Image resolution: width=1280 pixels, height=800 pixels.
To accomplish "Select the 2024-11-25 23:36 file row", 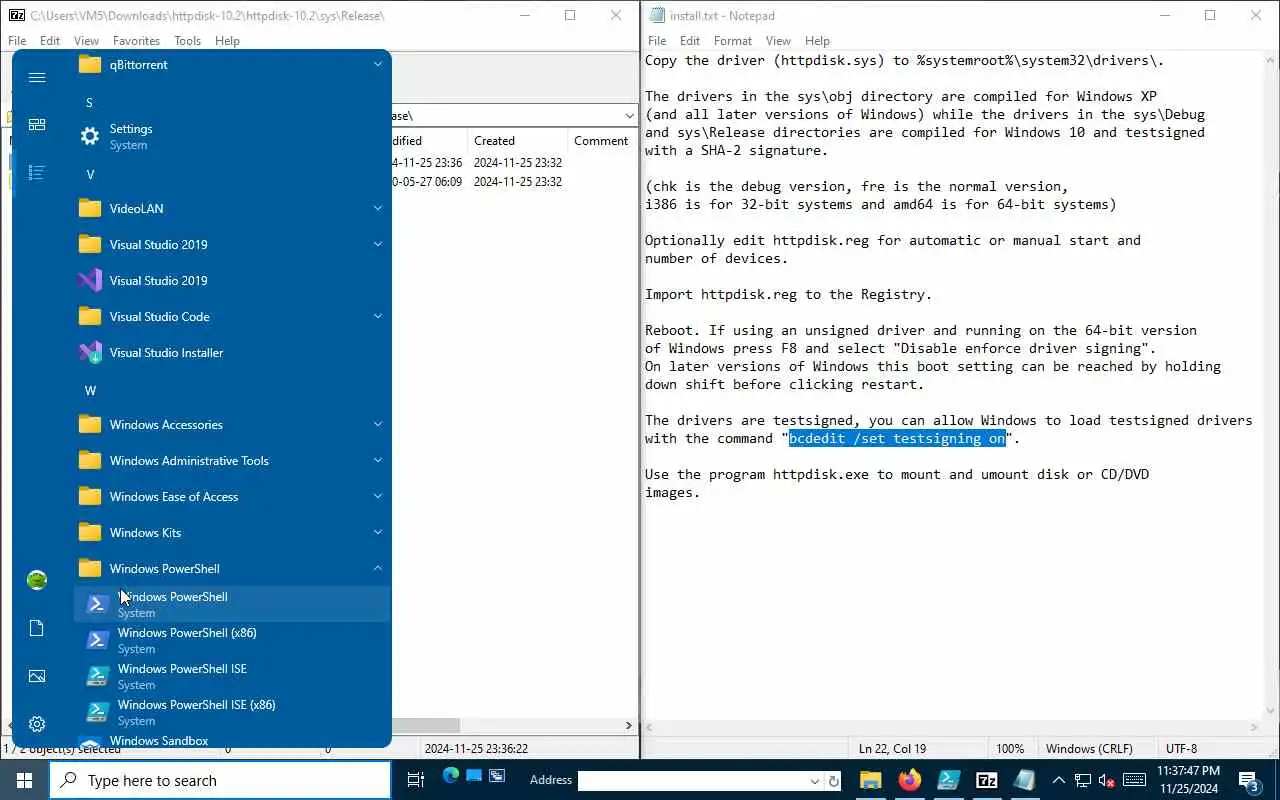I will [515, 162].
